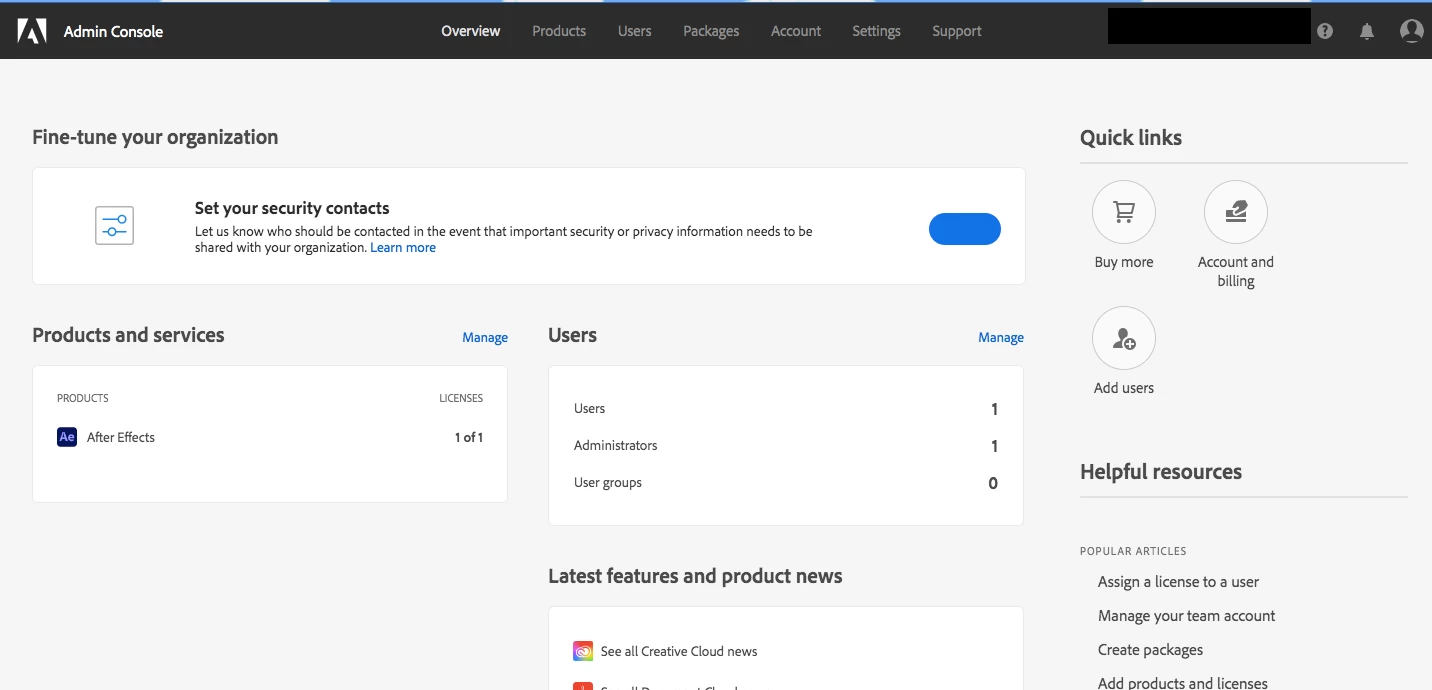Click the Buy more label
Viewport: 1432px width, 690px height.
[x=1124, y=262]
